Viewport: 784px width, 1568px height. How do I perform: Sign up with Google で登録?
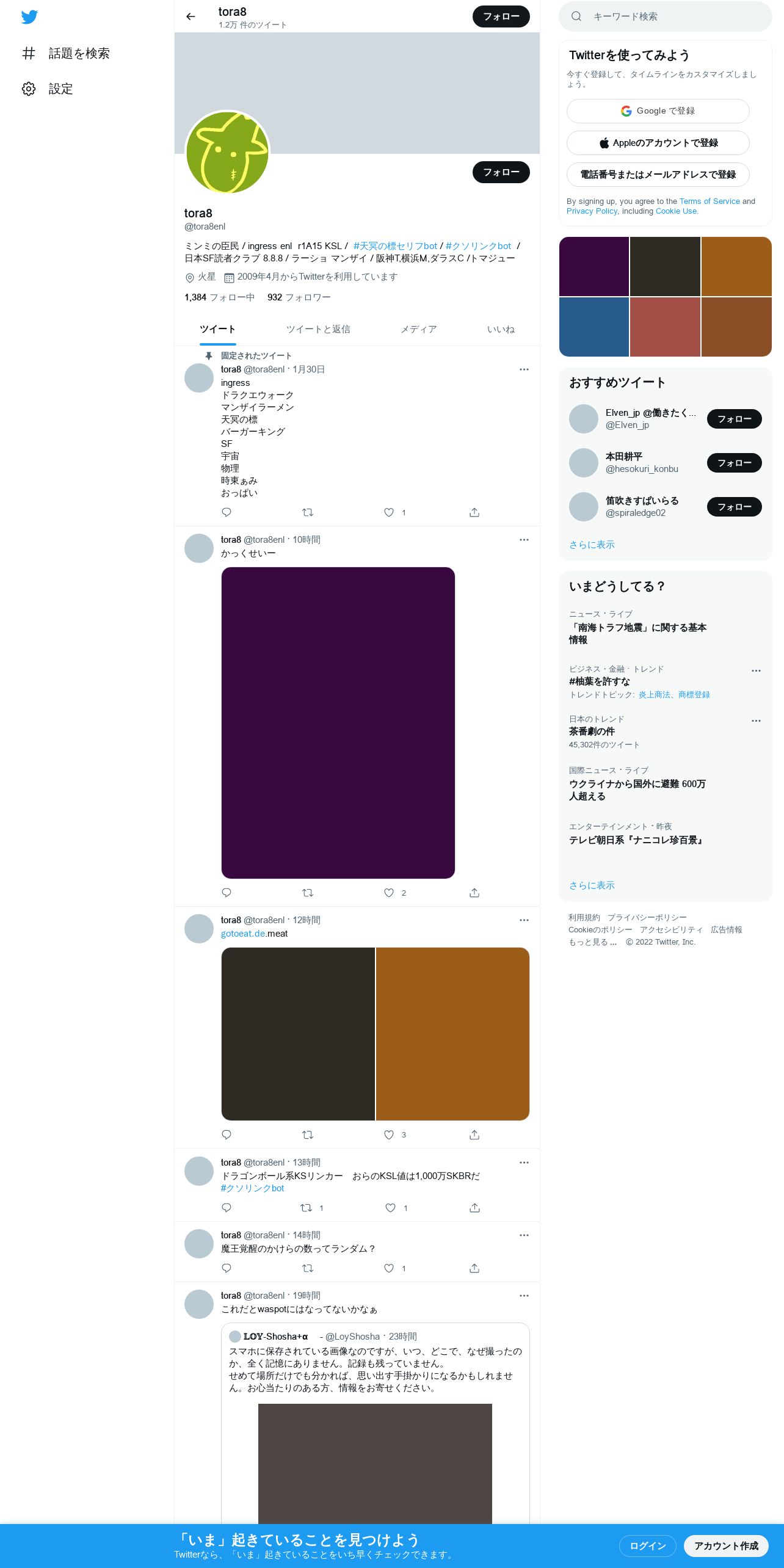click(x=658, y=111)
